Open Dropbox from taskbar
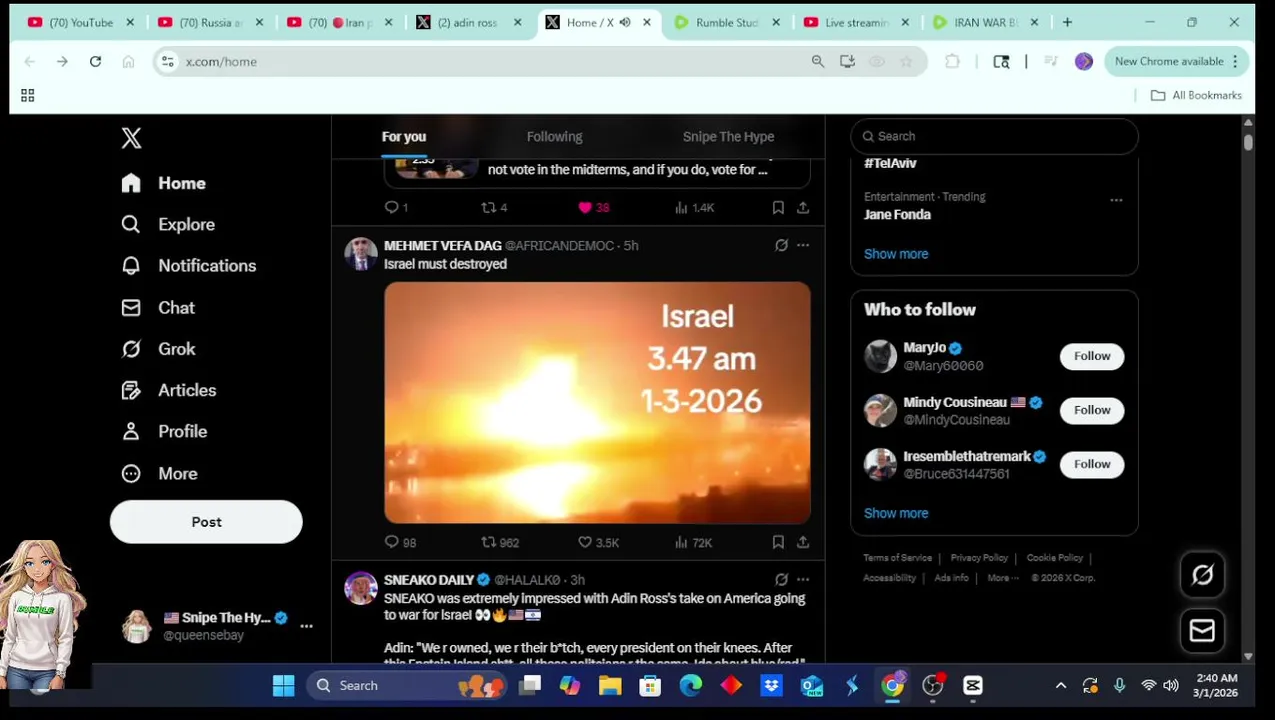The image size is (1275, 720). [x=771, y=685]
